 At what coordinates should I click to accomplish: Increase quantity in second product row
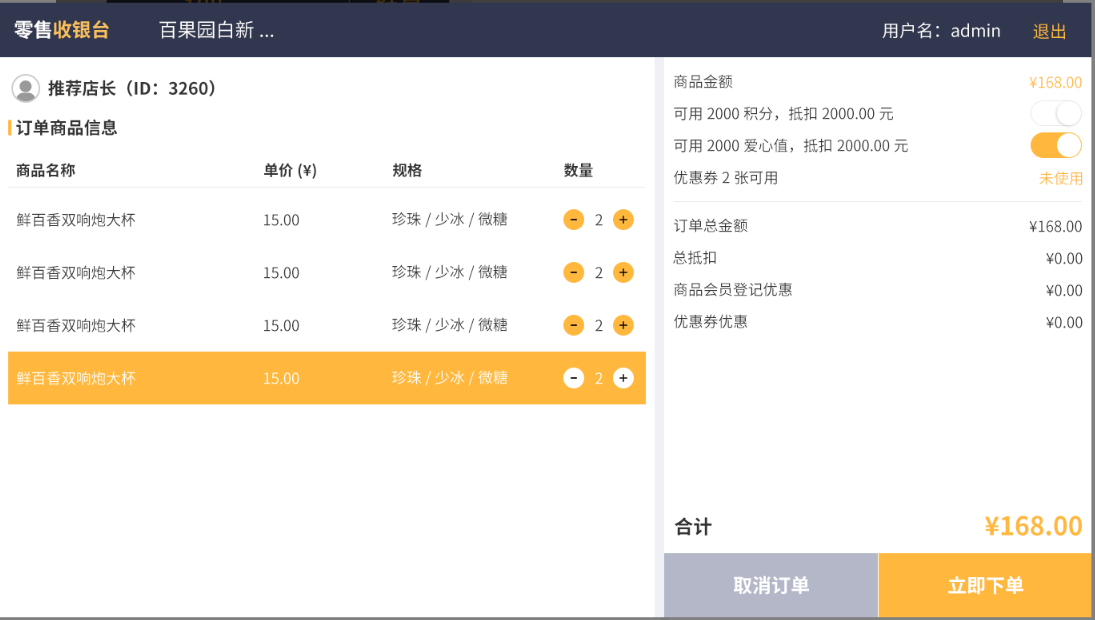pyautogui.click(x=623, y=272)
